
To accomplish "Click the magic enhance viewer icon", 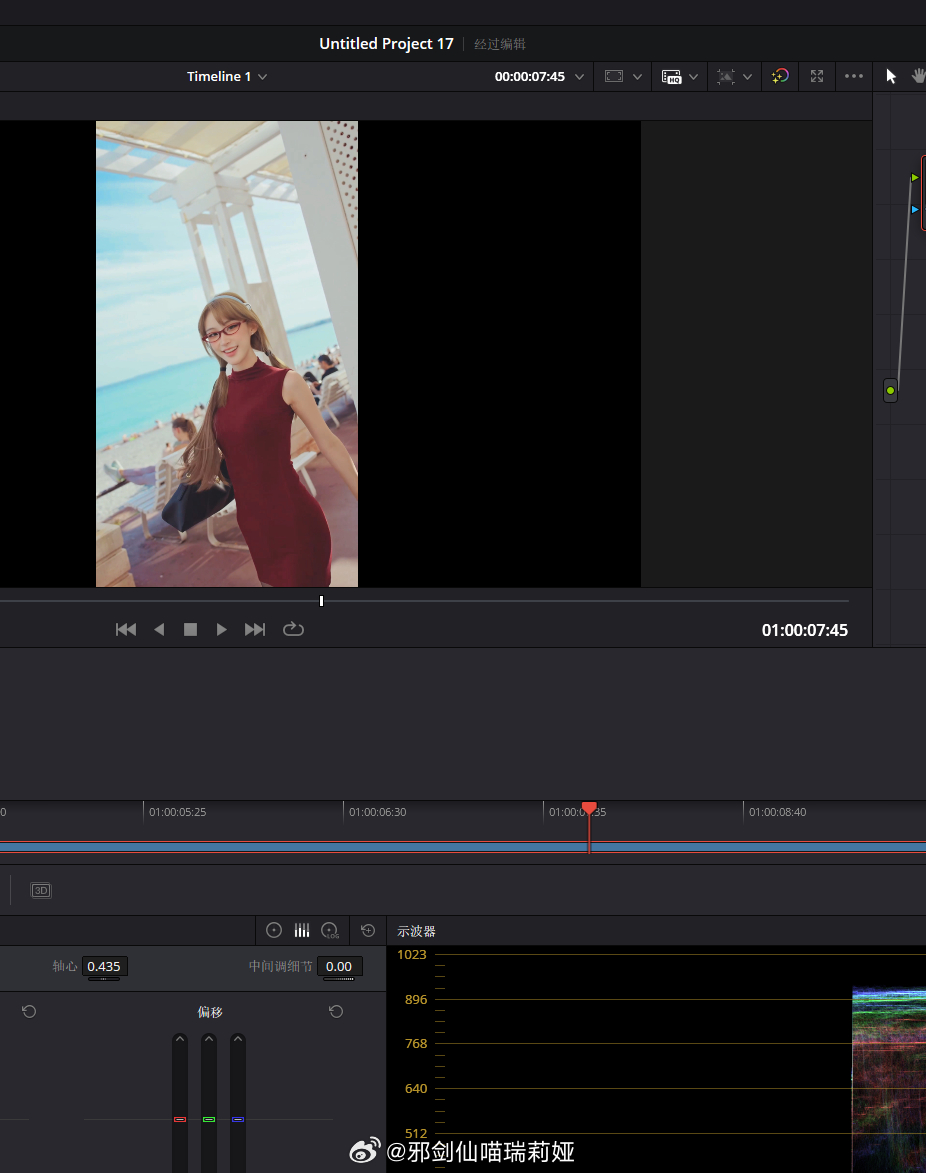I will [780, 76].
